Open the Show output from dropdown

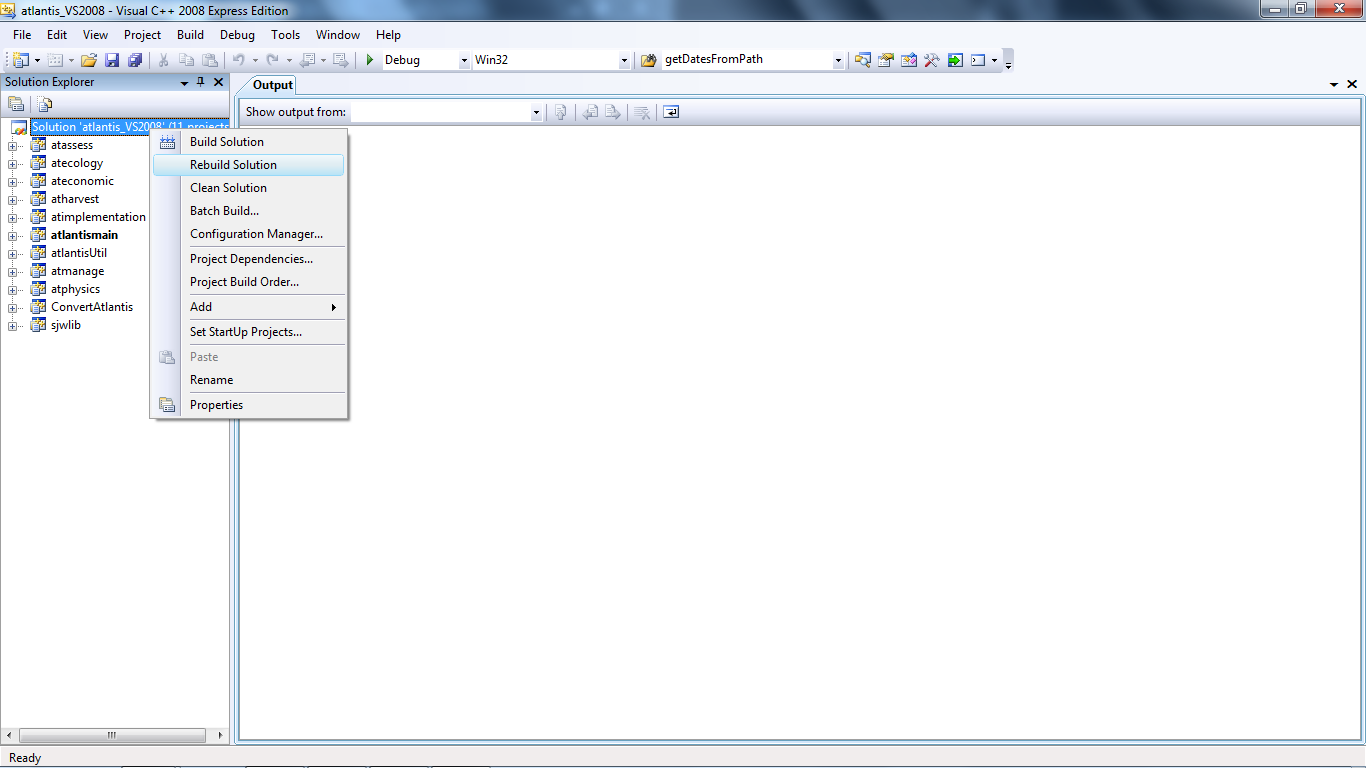pyautogui.click(x=536, y=112)
